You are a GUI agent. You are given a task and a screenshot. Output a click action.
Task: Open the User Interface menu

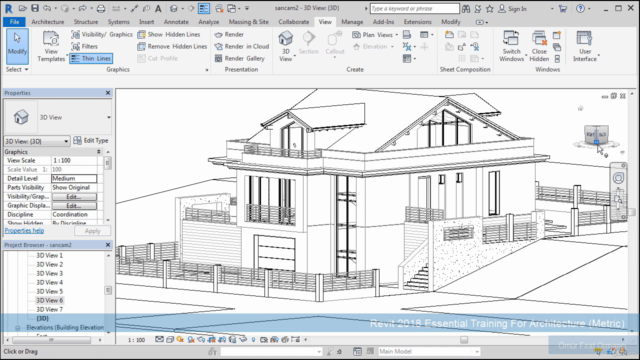pyautogui.click(x=584, y=46)
